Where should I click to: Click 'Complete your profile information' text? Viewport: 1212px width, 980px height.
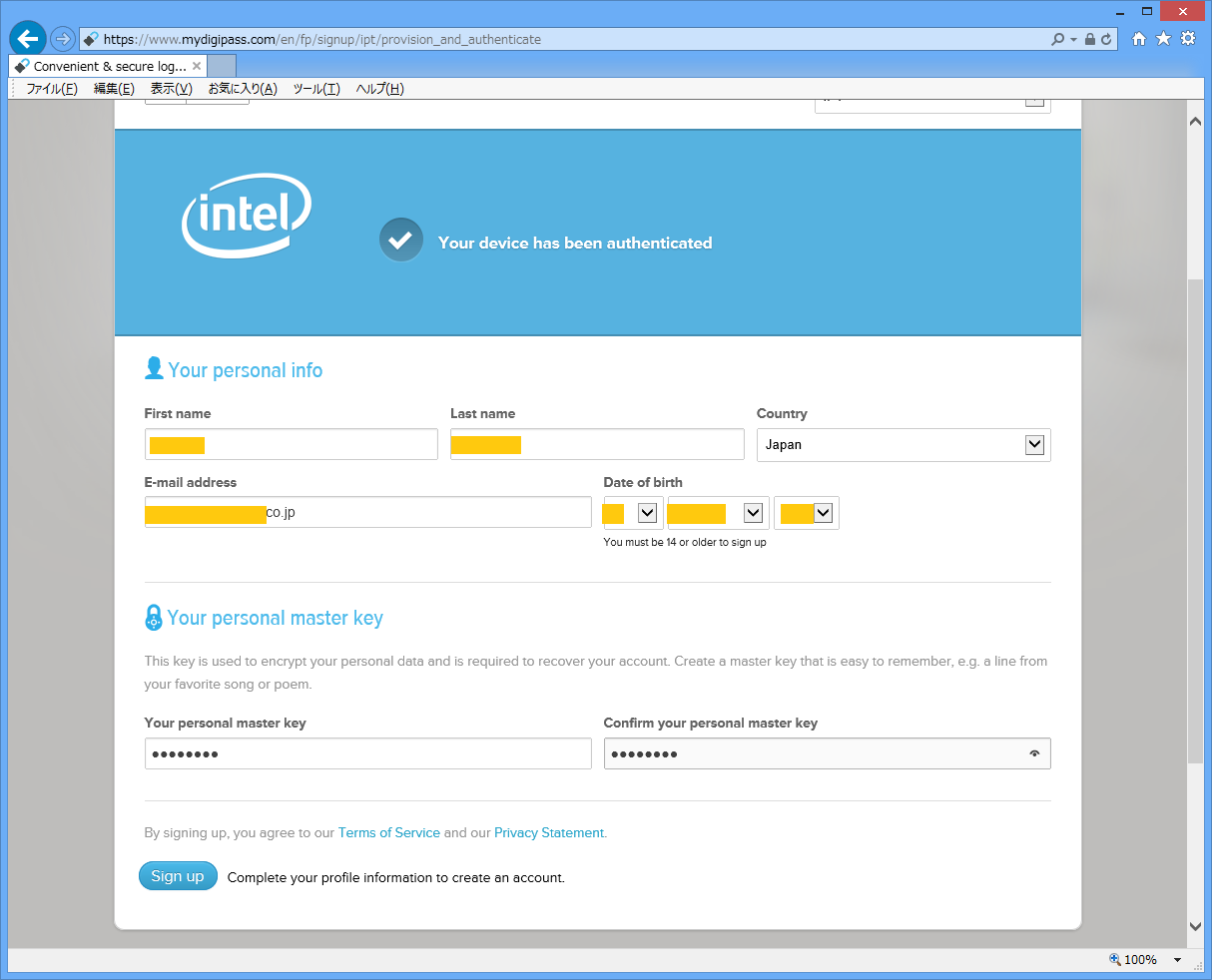pos(396,878)
